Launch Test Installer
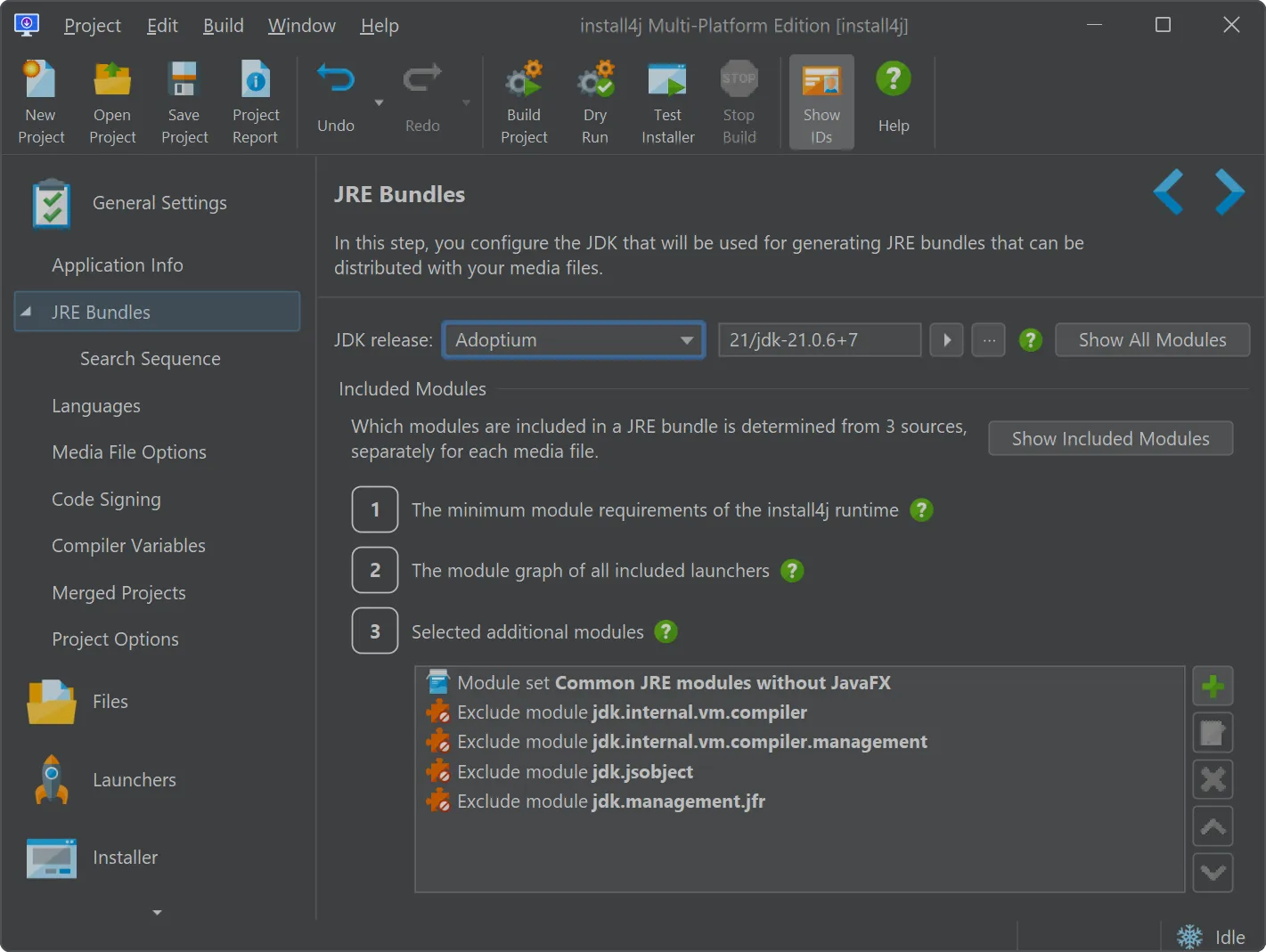 click(x=667, y=102)
